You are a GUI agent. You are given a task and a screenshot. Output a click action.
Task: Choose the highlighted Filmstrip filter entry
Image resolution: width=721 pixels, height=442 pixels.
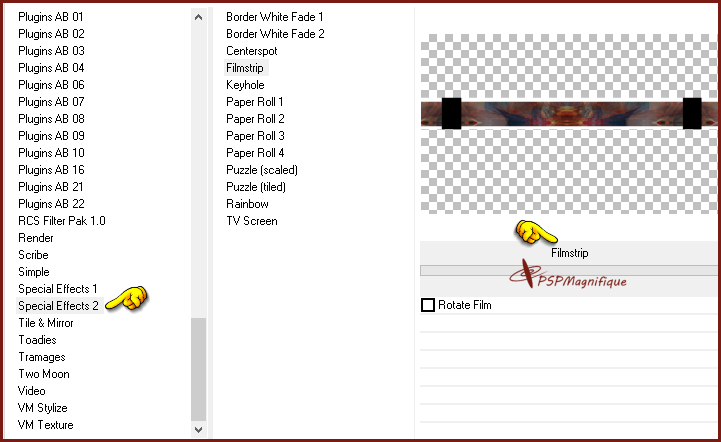click(246, 68)
